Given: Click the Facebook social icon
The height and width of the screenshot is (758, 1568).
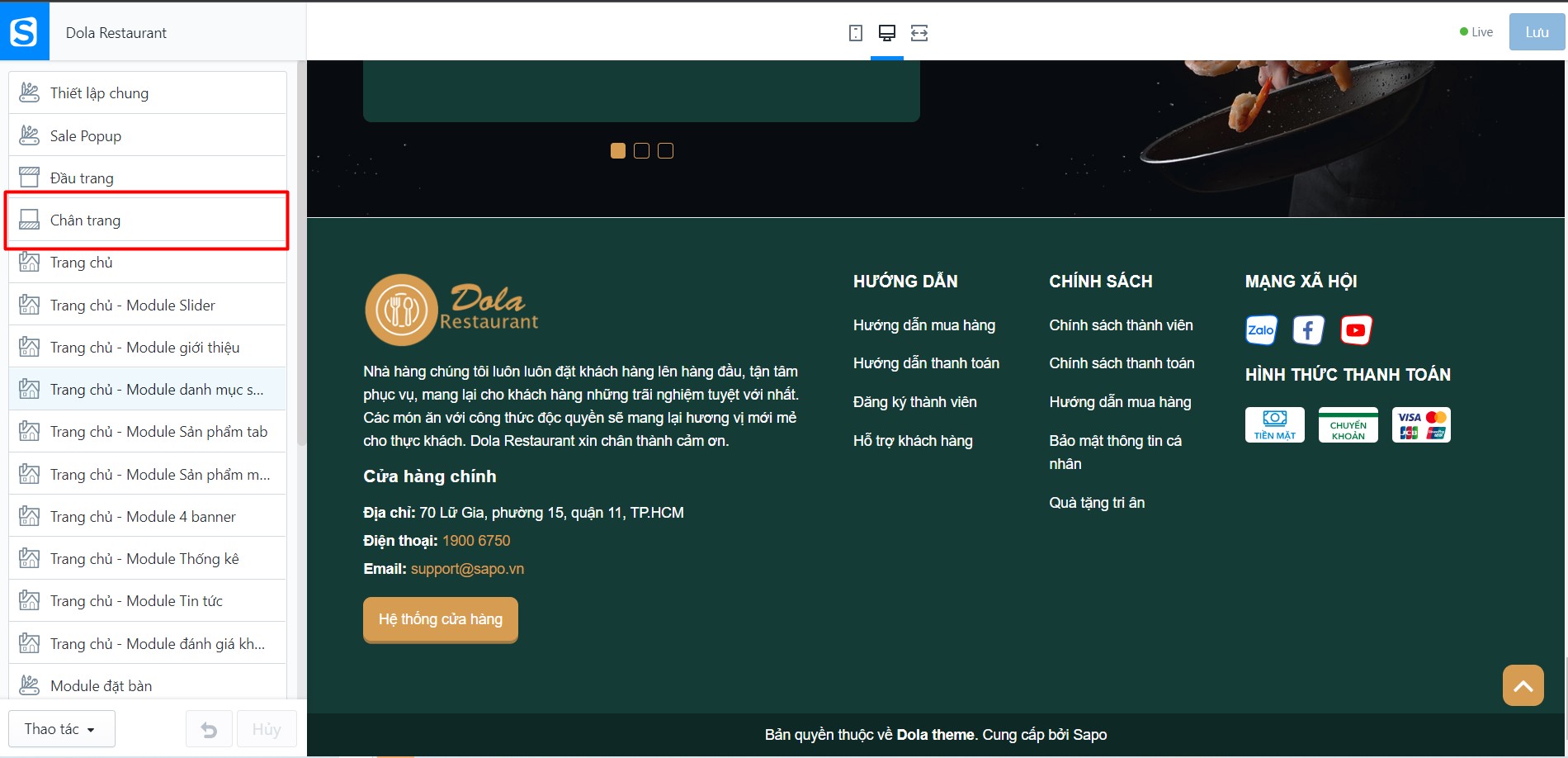Looking at the screenshot, I should [1308, 330].
